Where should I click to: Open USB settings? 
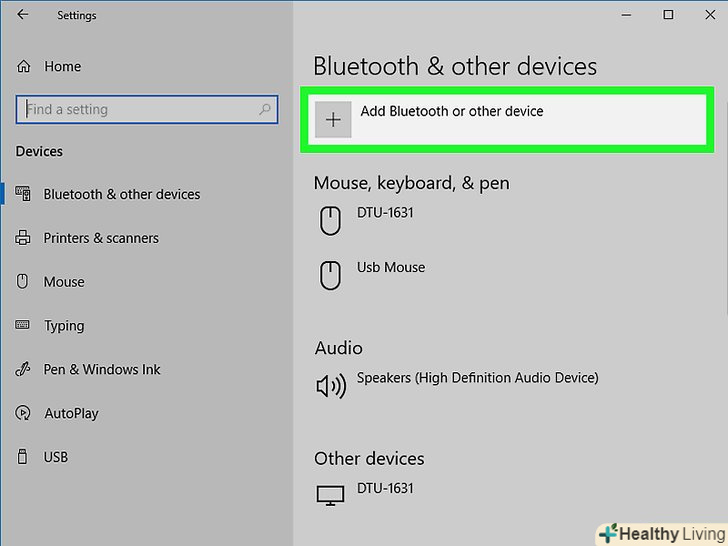(x=56, y=457)
